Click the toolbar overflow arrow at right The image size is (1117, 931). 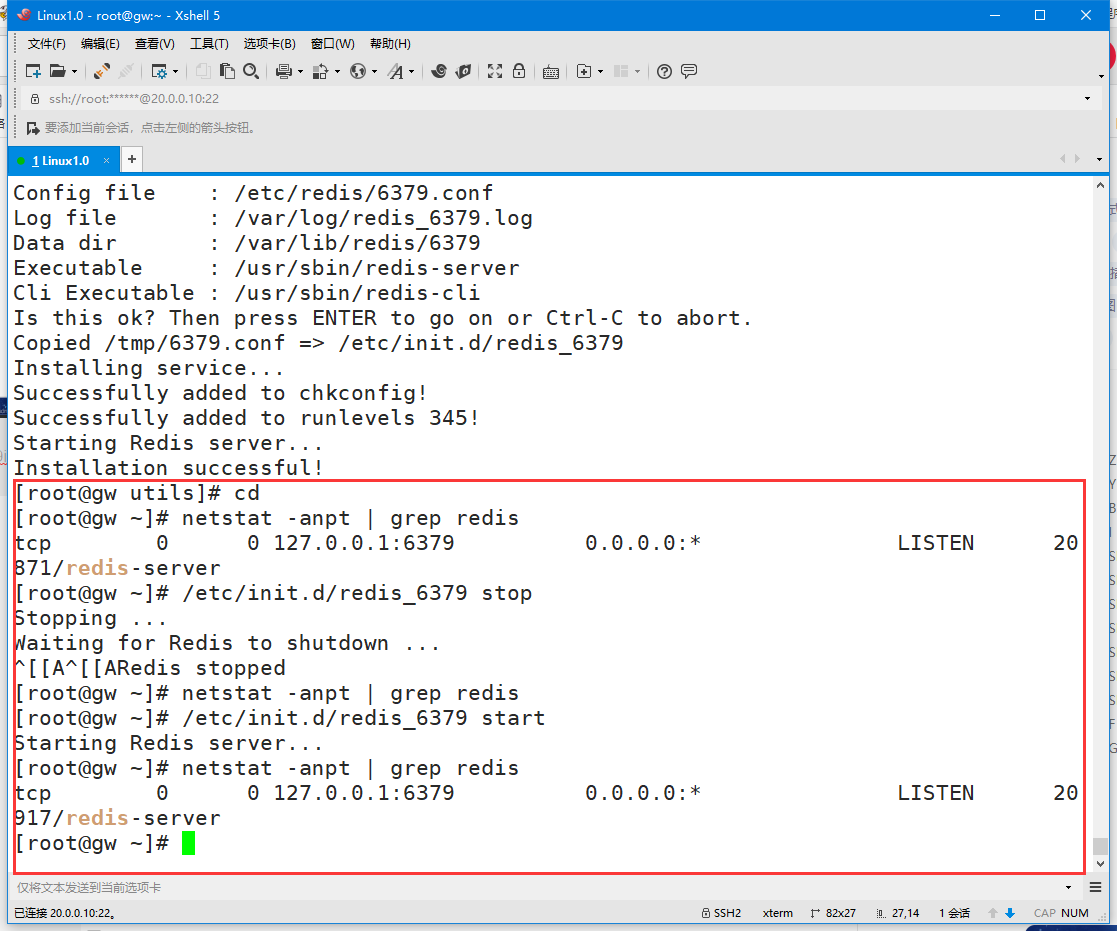(x=1101, y=76)
